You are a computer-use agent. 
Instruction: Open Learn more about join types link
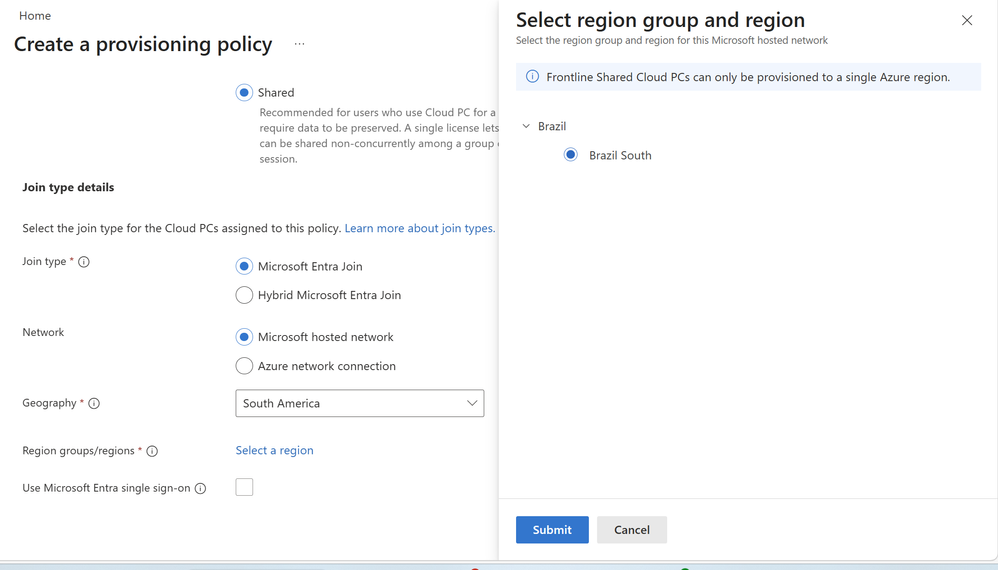click(x=419, y=228)
